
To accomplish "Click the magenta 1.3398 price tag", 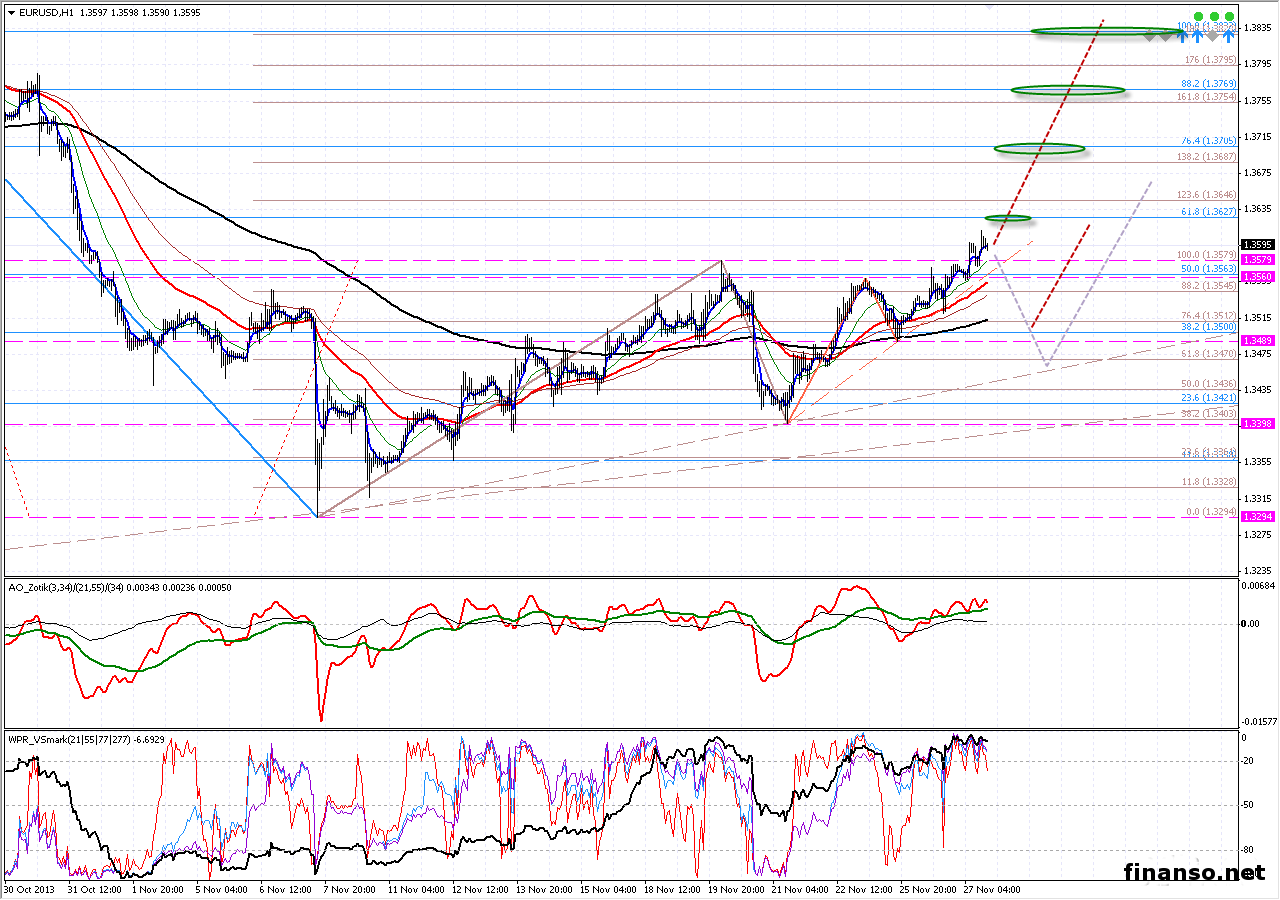I will (1256, 424).
